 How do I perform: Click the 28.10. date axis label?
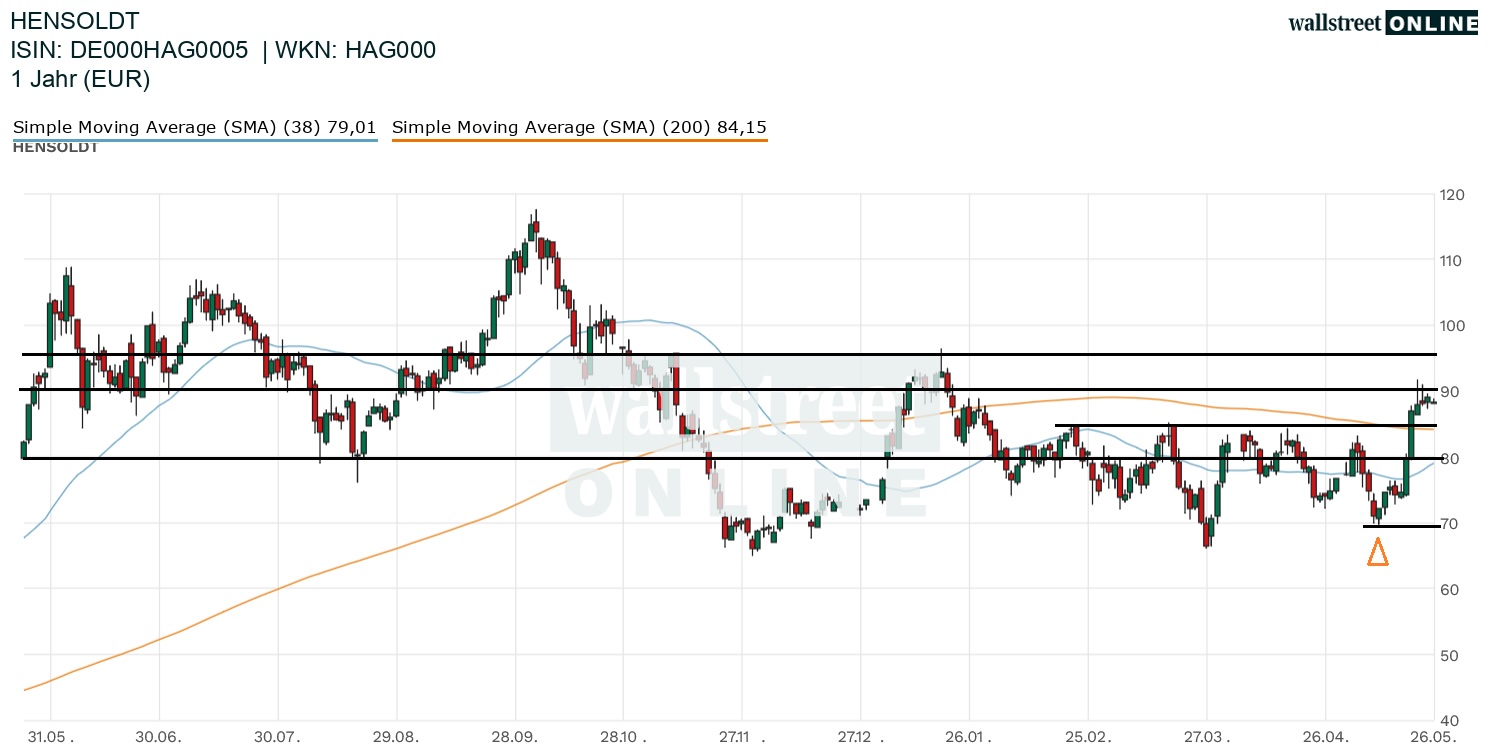tap(623, 735)
